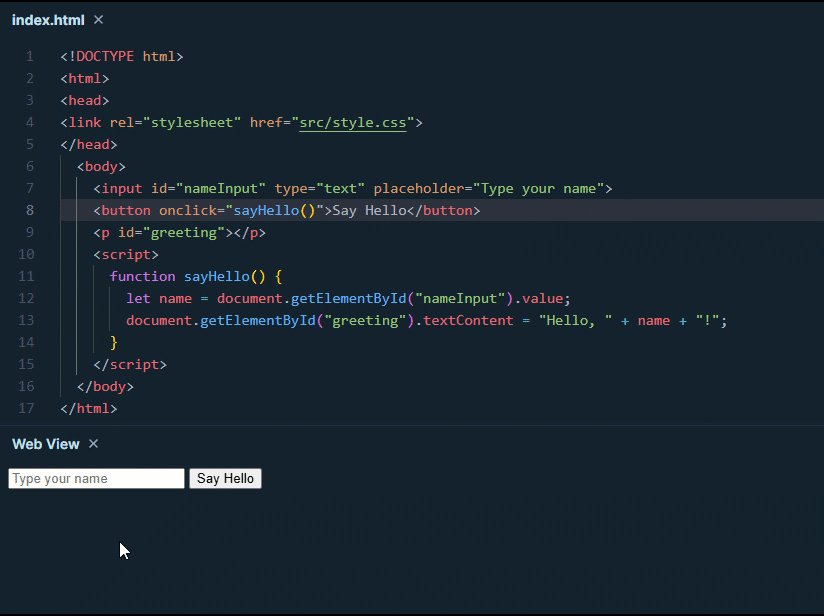The height and width of the screenshot is (616, 824).
Task: Click let name declaration on line 12
Action: pos(159,299)
